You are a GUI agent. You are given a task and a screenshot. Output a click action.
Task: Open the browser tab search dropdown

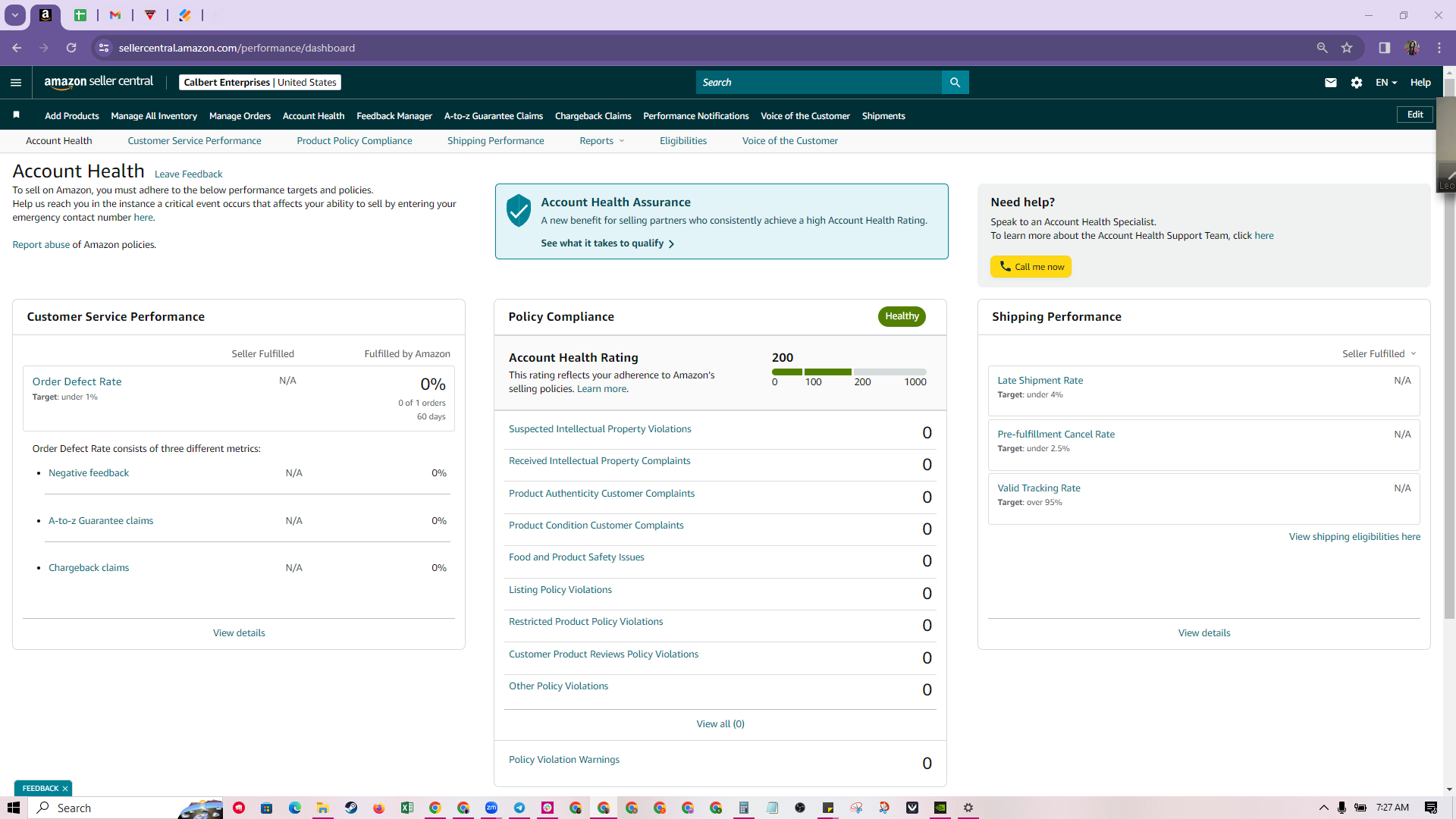tap(14, 15)
